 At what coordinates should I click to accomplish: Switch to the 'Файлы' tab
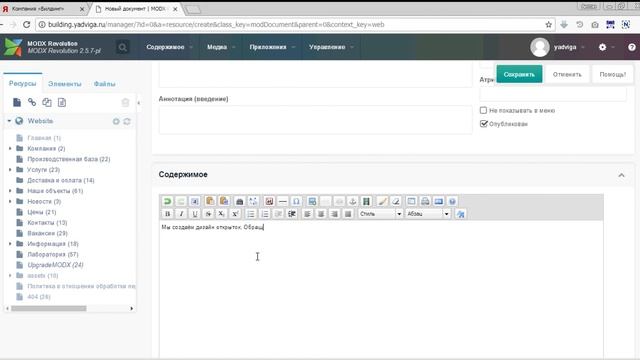coord(104,84)
